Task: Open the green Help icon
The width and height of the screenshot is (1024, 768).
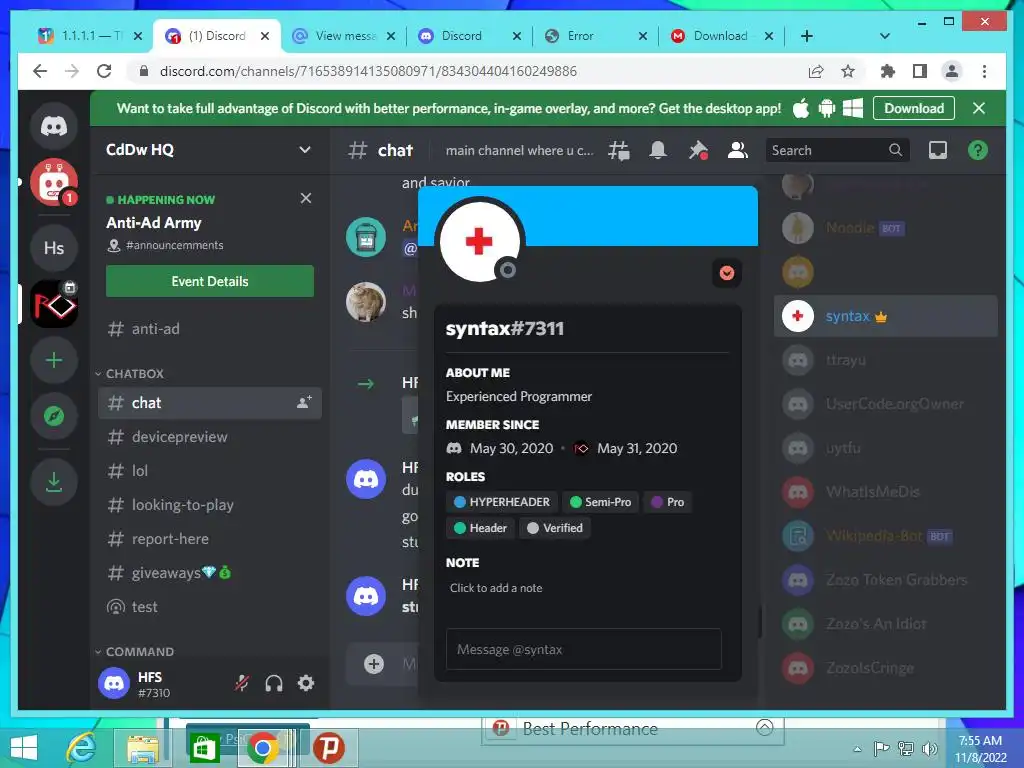Action: [x=977, y=150]
